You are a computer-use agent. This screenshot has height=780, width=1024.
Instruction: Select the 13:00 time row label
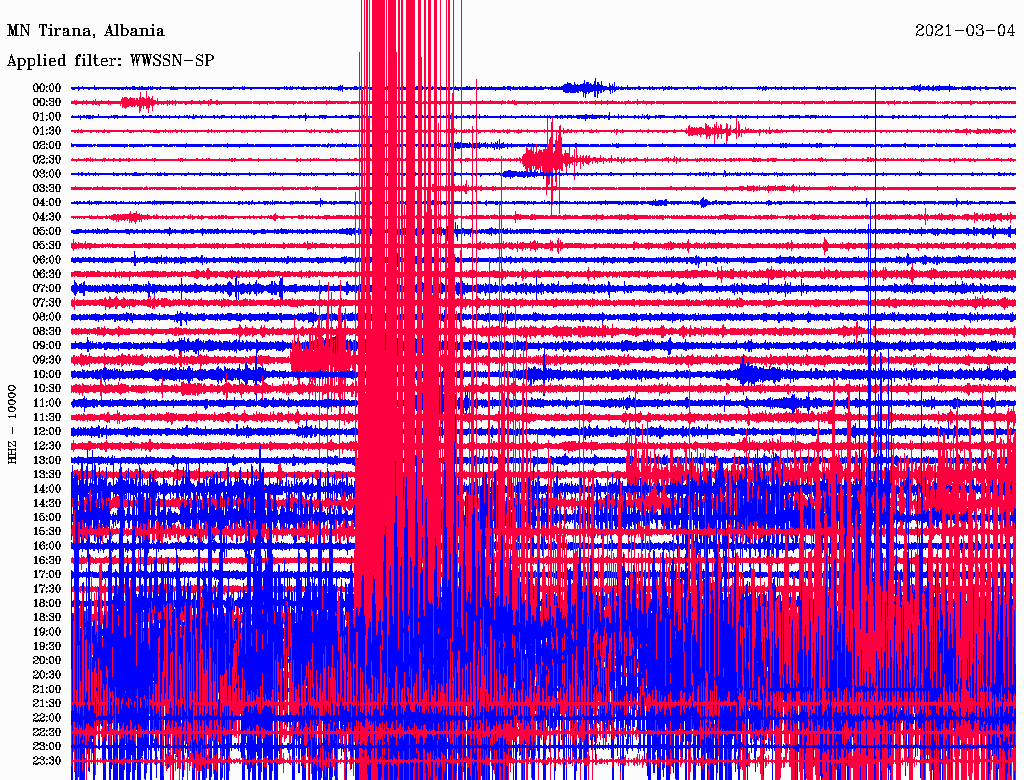pos(47,460)
